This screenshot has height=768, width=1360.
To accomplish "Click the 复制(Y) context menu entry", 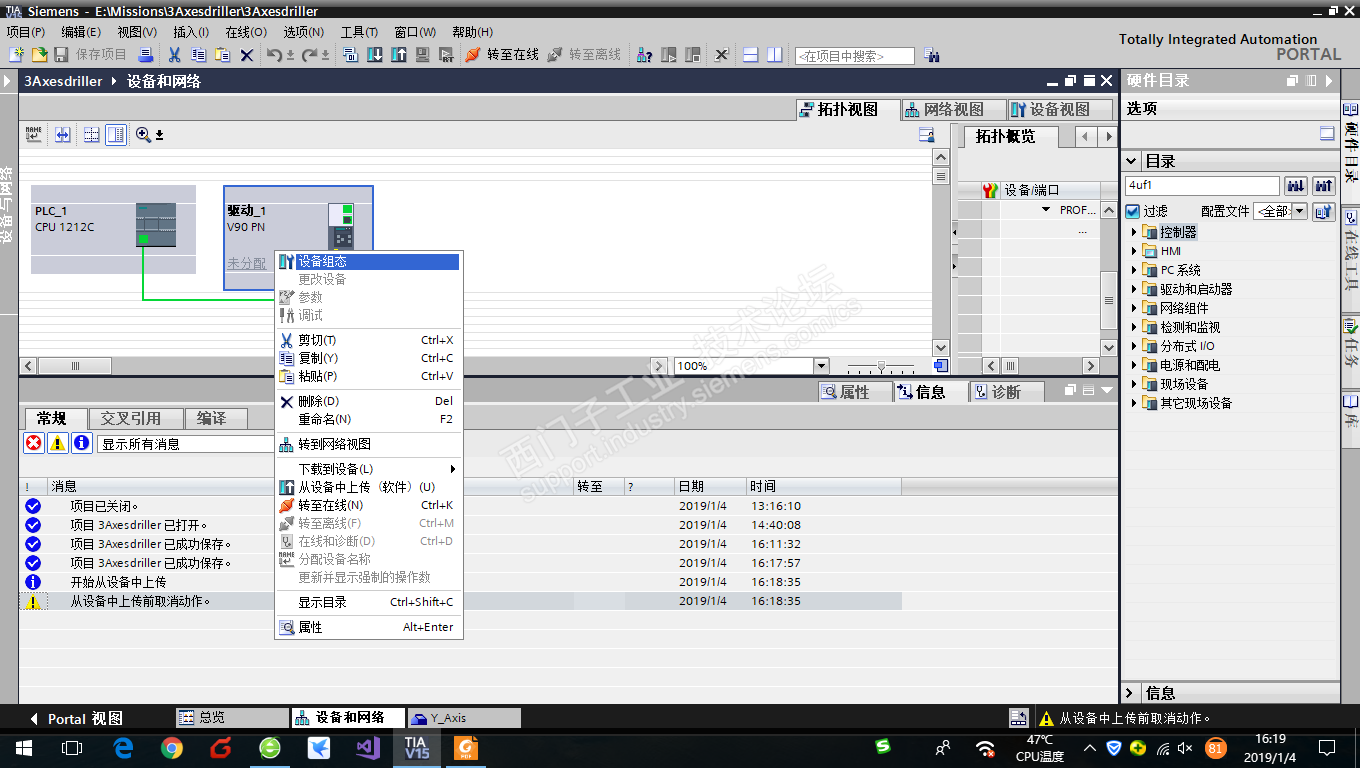I will (368, 358).
